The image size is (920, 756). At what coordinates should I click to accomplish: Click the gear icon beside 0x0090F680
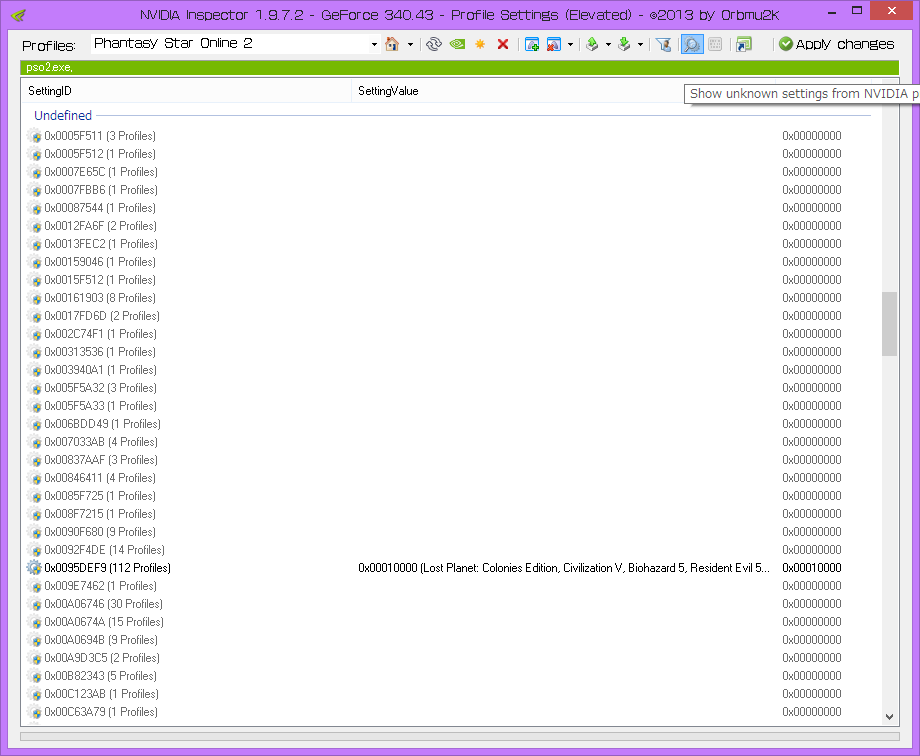[x=34, y=532]
